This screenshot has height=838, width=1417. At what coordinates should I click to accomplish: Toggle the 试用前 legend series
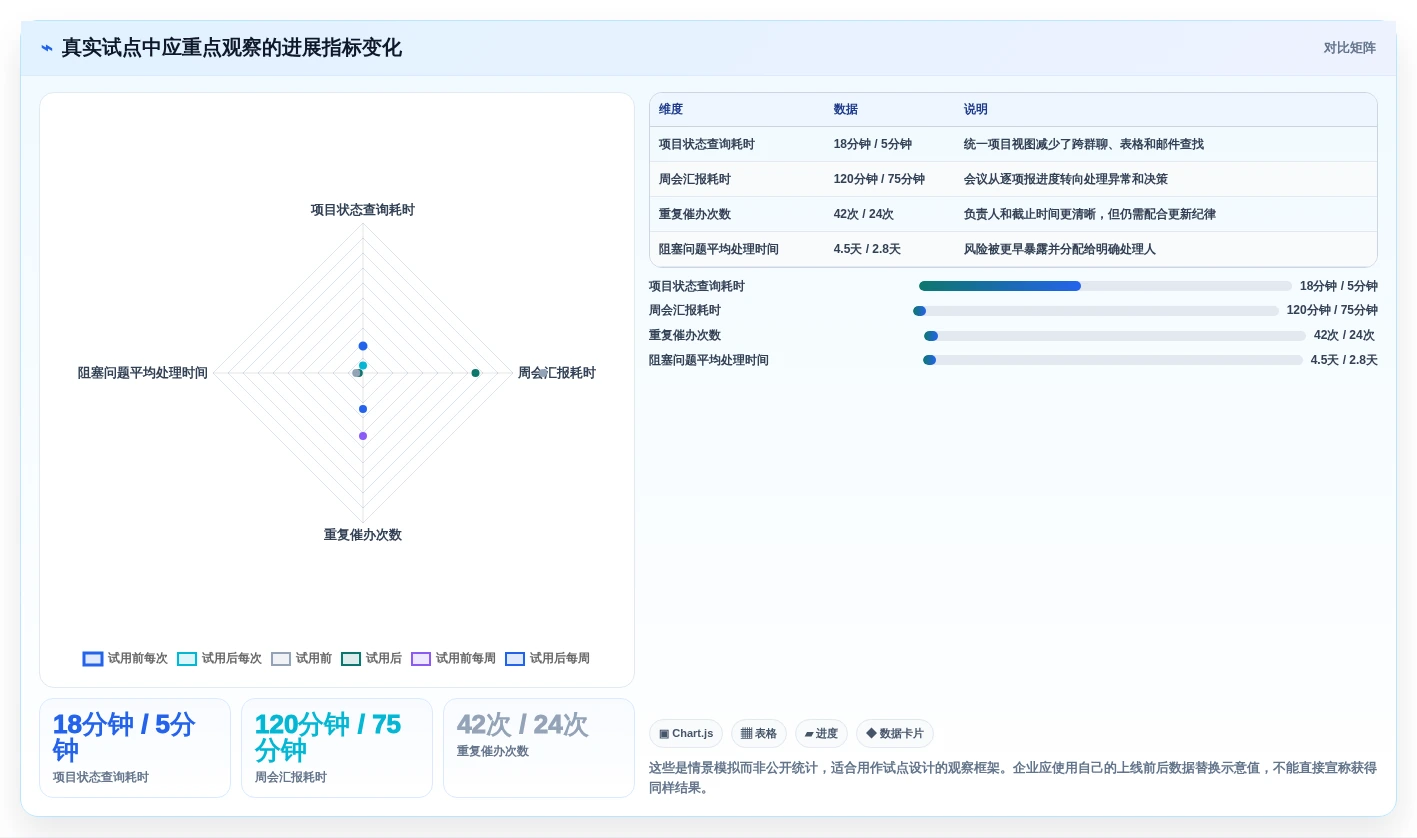coord(301,659)
